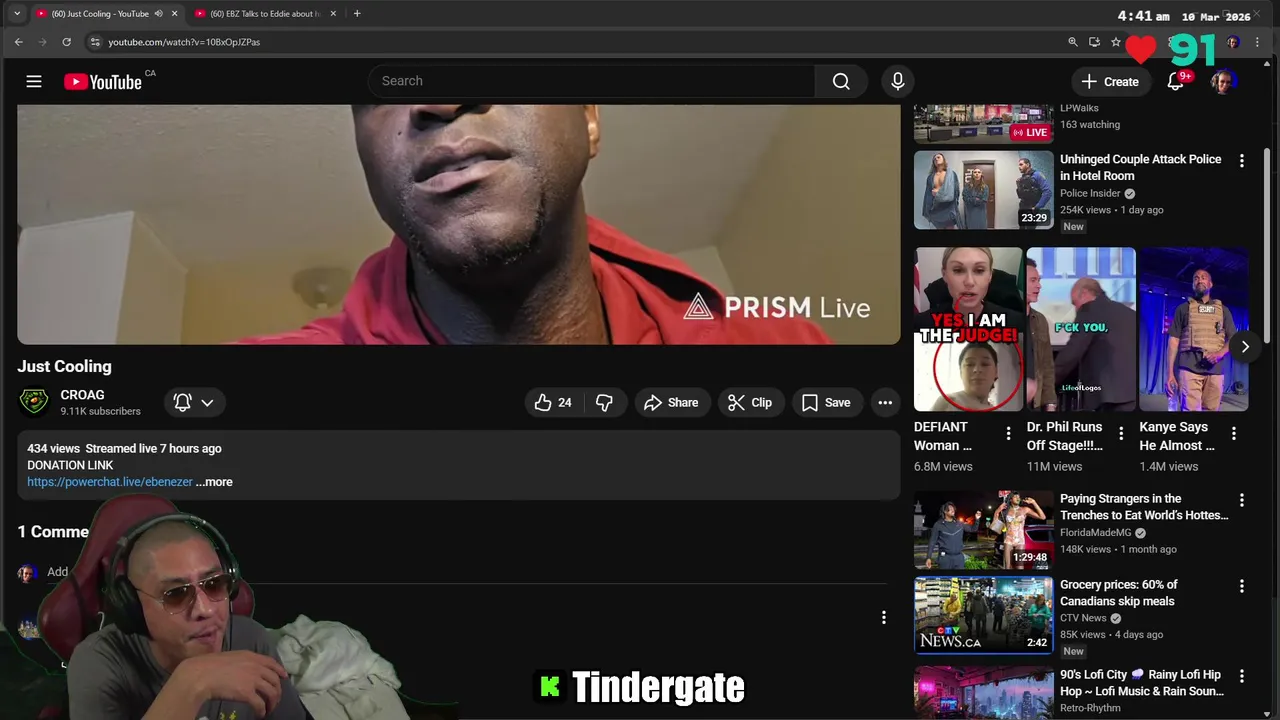Open a new browser tab
The image size is (1280, 720).
(357, 14)
